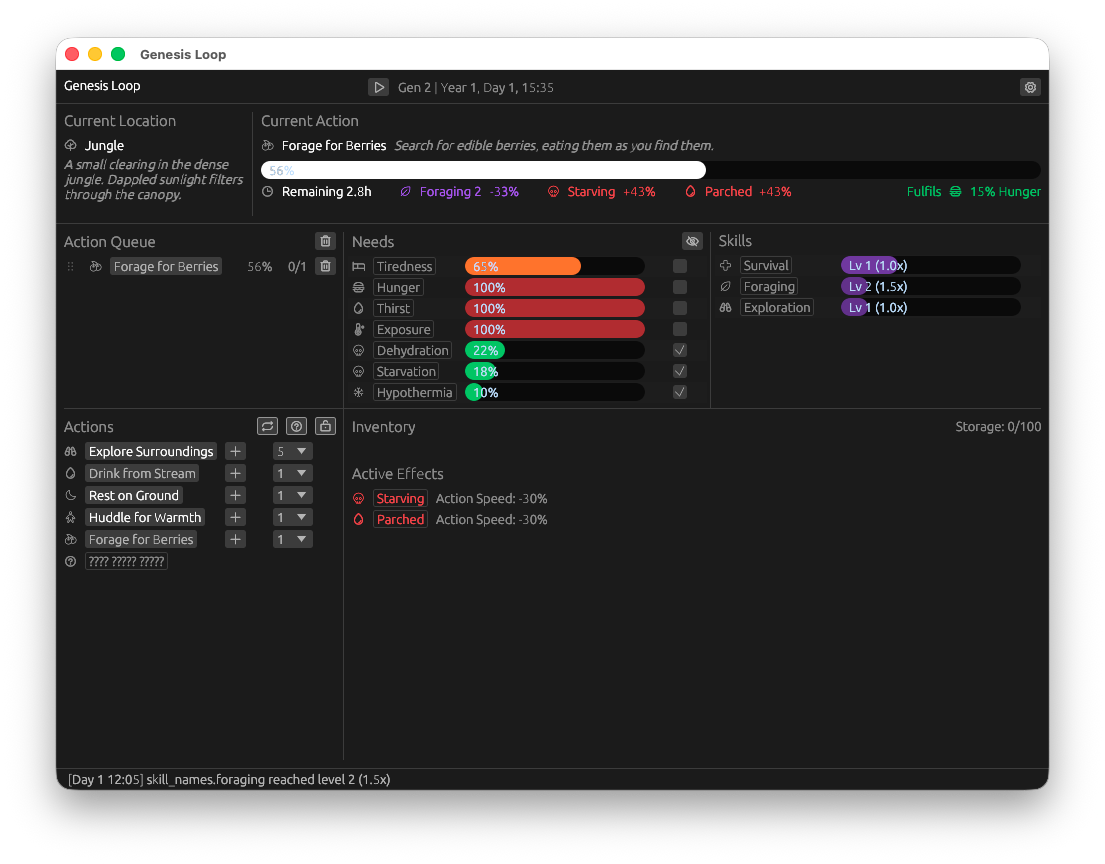This screenshot has height=864, width=1105.
Task: Select Forage for Berries in Actions list
Action: (141, 539)
